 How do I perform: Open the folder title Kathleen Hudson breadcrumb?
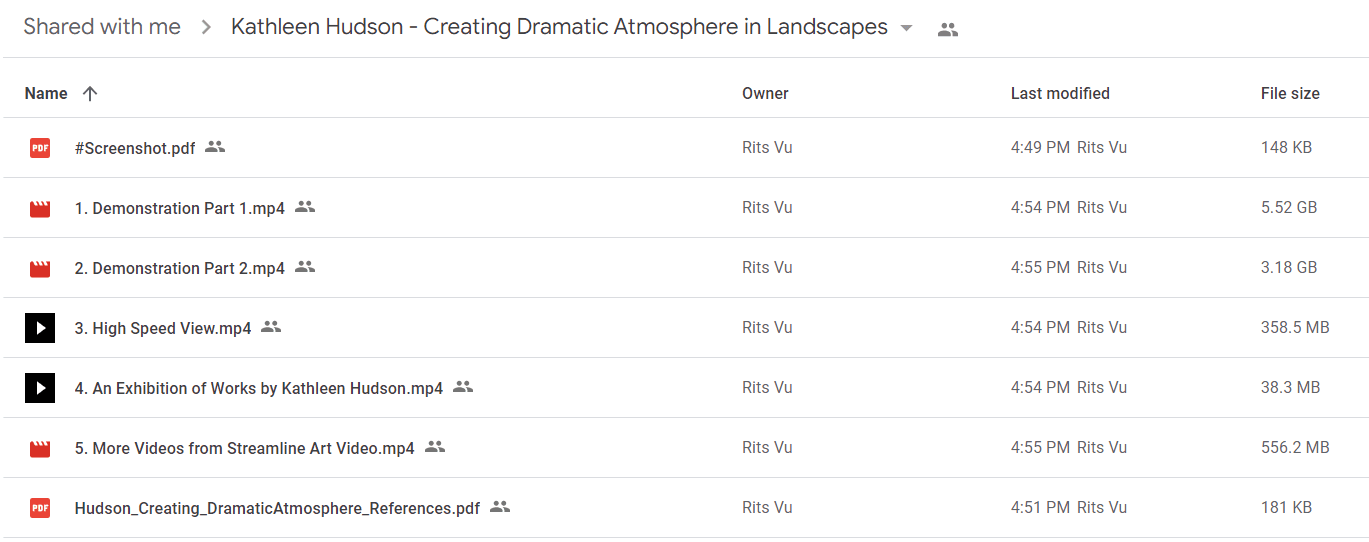pyautogui.click(x=559, y=27)
